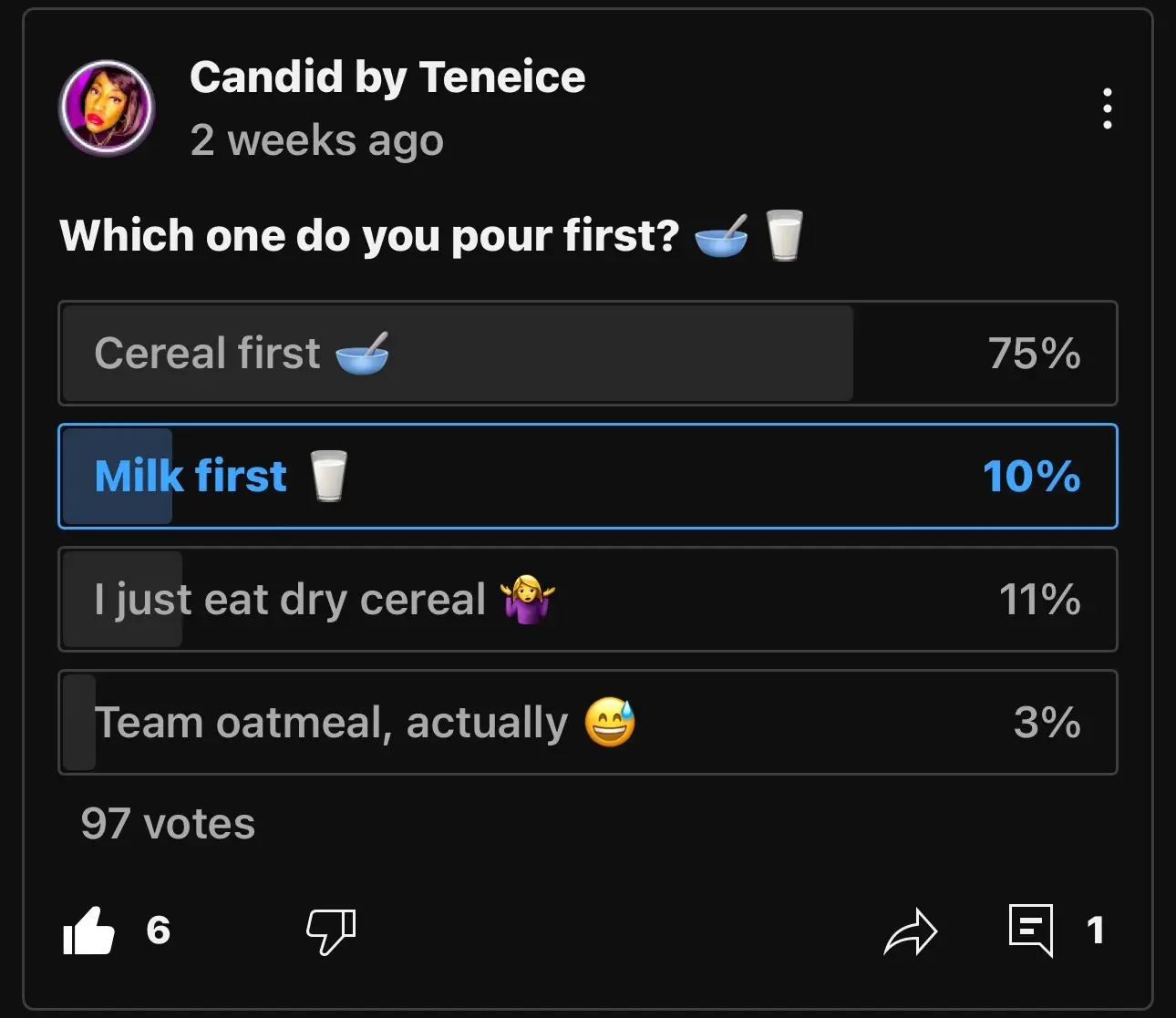This screenshot has width=1176, height=1018.
Task: Vote for I just eat dry cereal
Action: [588, 600]
